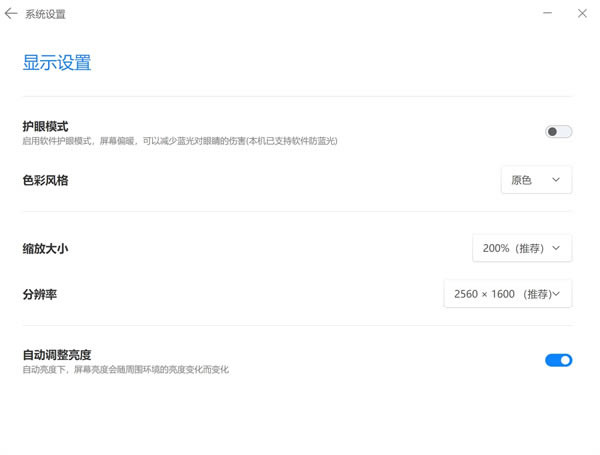The image size is (600, 455).
Task: Click the 系统设置 title text
Action: coord(46,14)
